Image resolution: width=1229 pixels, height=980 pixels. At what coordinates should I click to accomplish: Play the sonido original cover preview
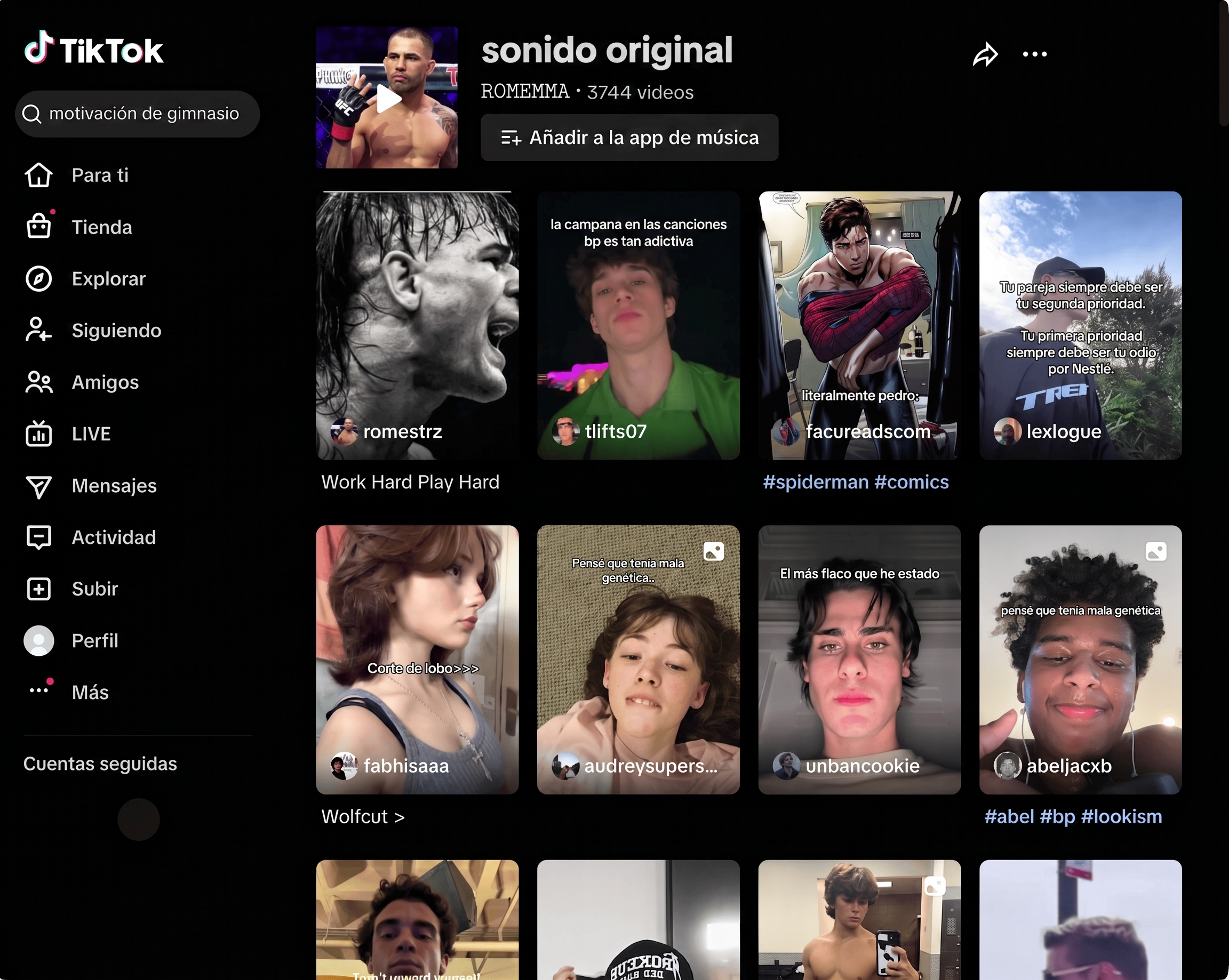tap(387, 98)
